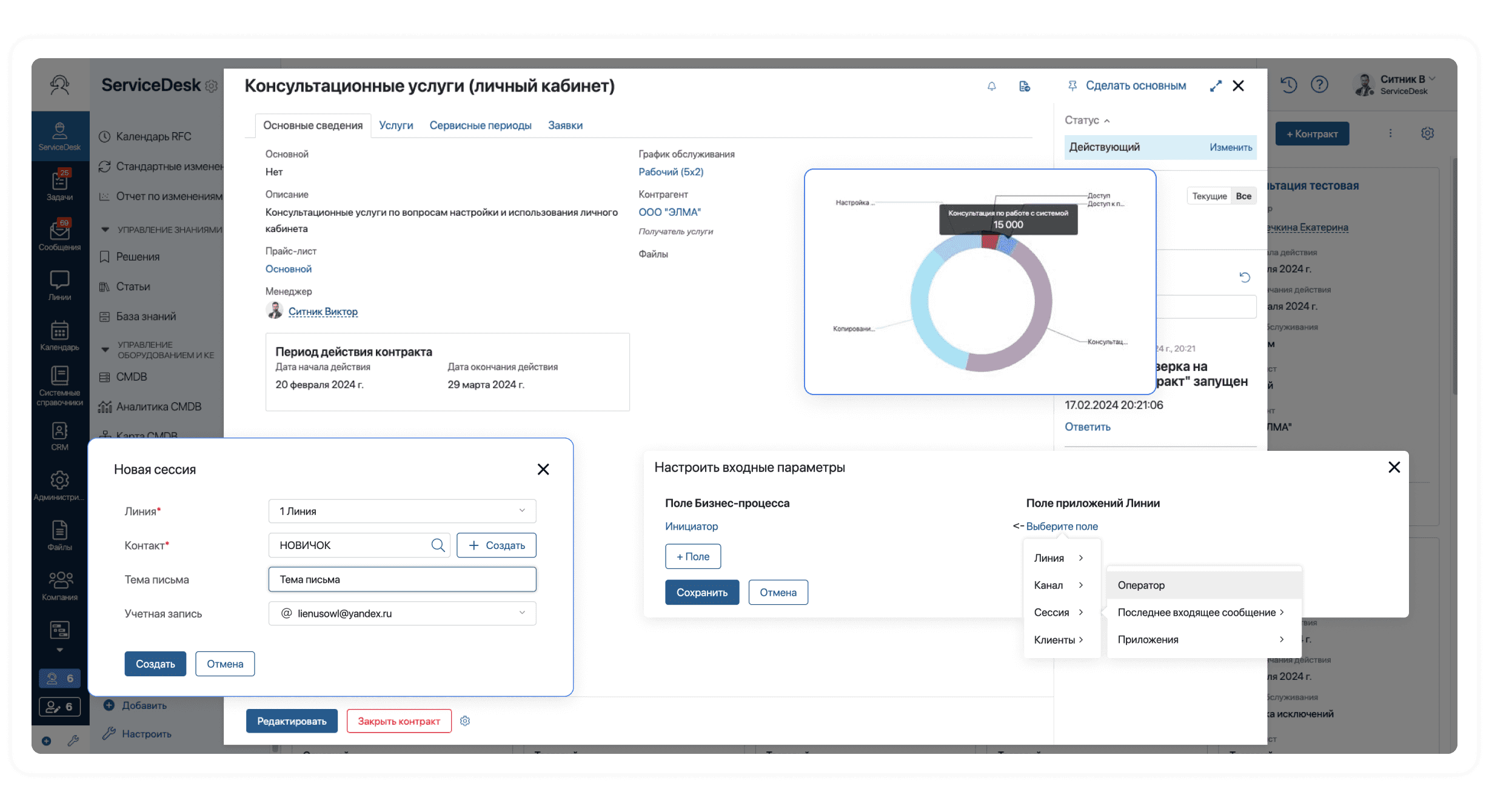Switch the list to the All (Все) filter
The image size is (1489, 812).
(x=1243, y=196)
